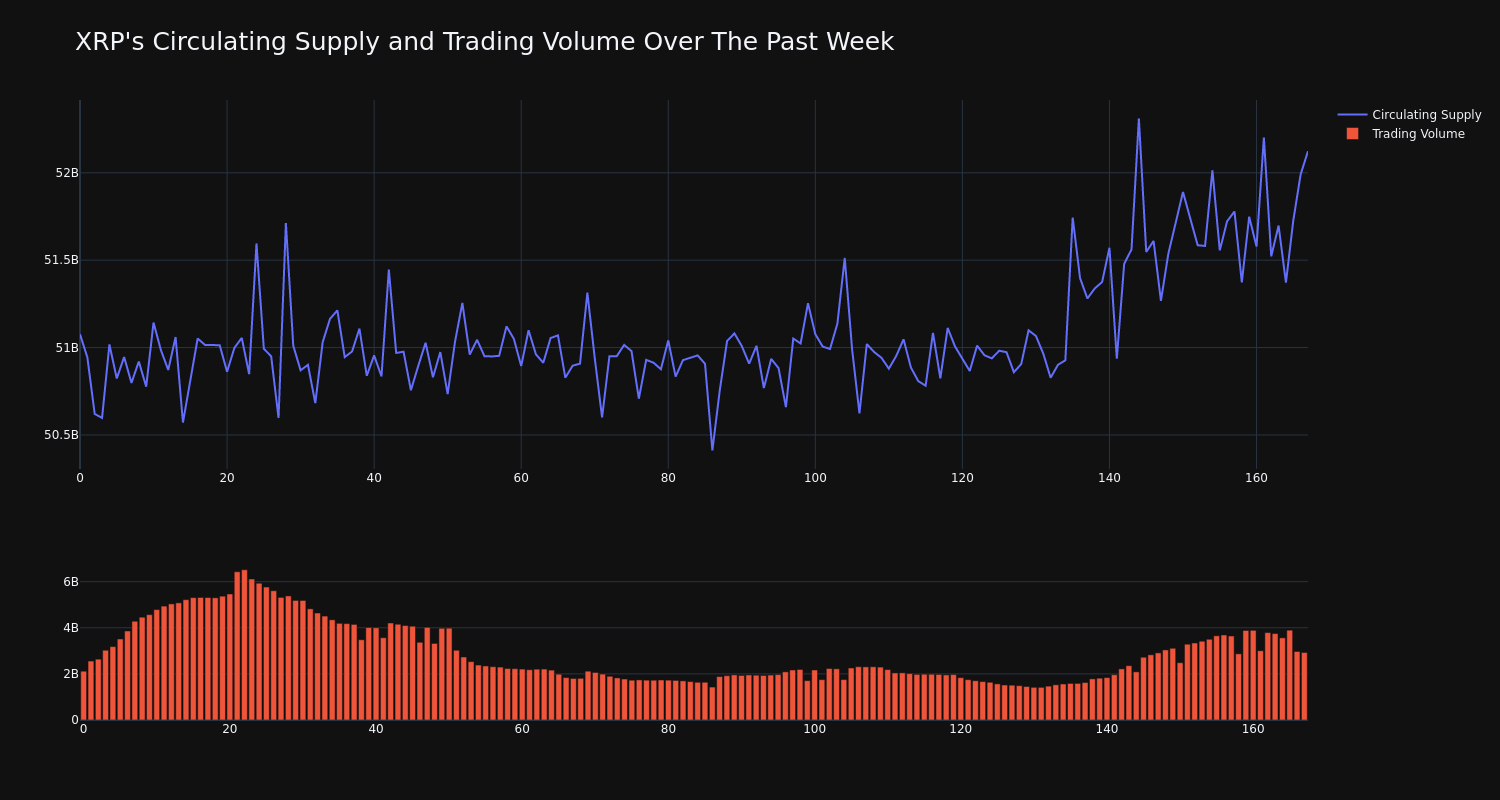This screenshot has height=800, width=1500.
Task: Click the 51.5B y-axis label
Action: 61,260
